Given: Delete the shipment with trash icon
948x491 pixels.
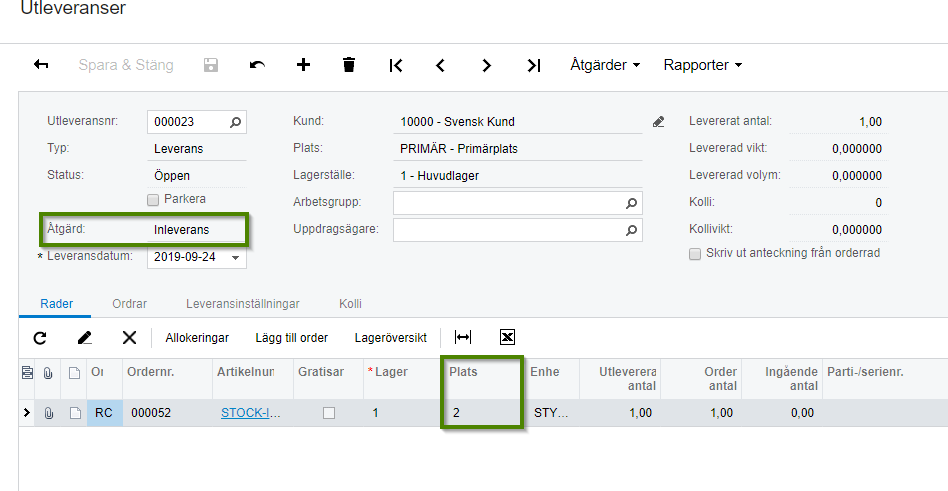Looking at the screenshot, I should [349, 65].
